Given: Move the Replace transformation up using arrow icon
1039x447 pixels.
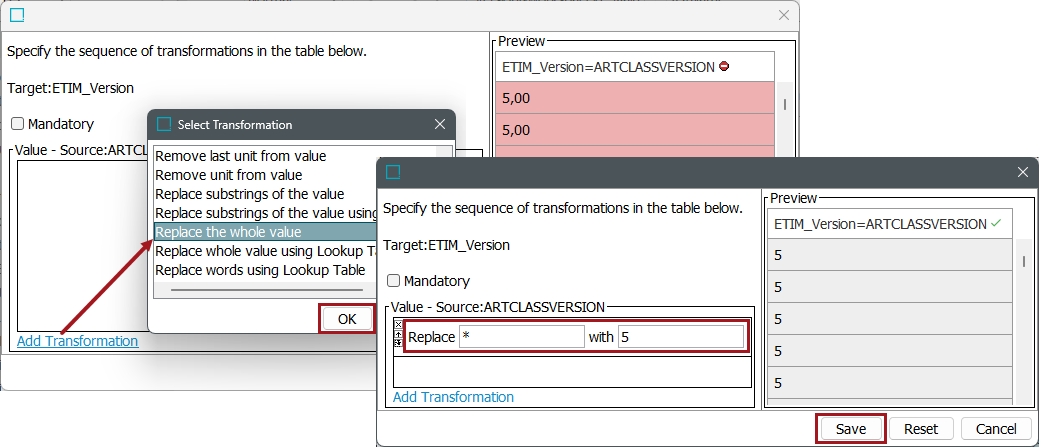Looking at the screenshot, I should [399, 335].
